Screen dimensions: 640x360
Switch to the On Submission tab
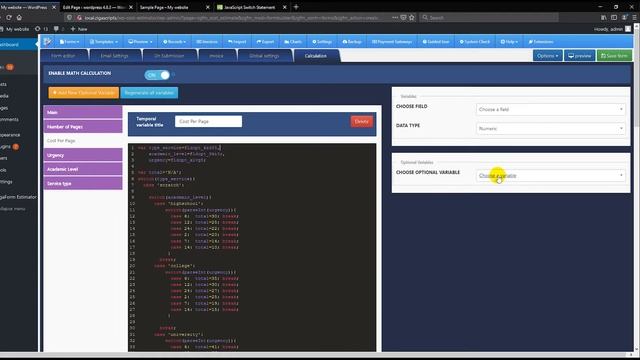(169, 56)
